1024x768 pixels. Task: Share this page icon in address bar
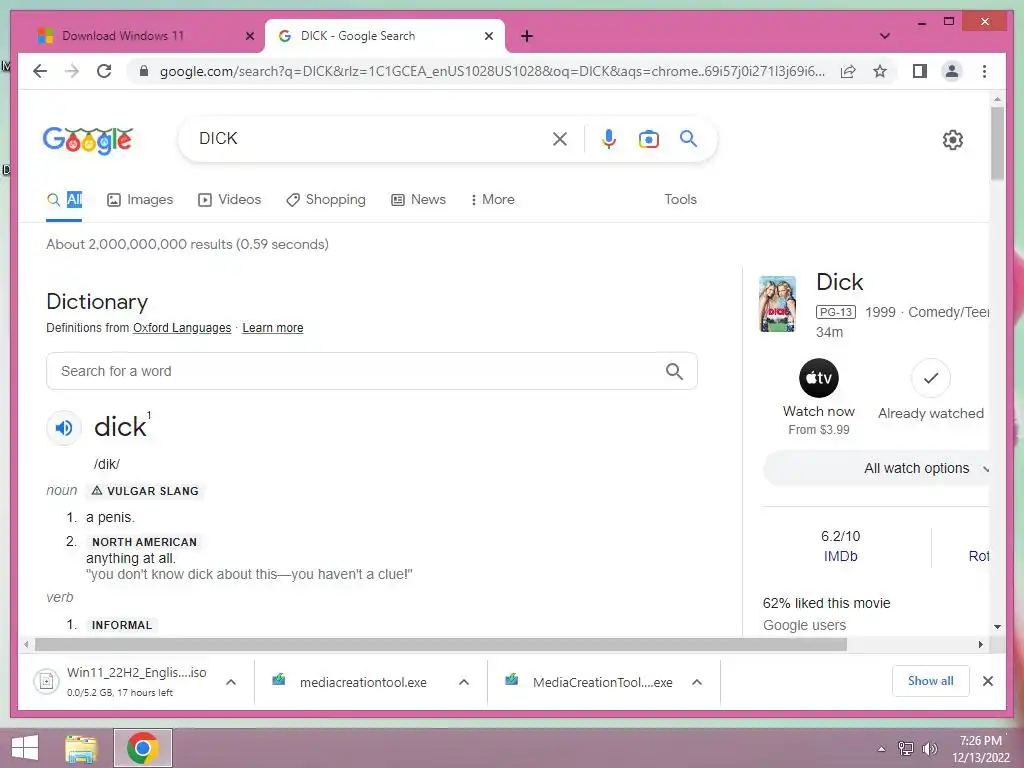(848, 71)
